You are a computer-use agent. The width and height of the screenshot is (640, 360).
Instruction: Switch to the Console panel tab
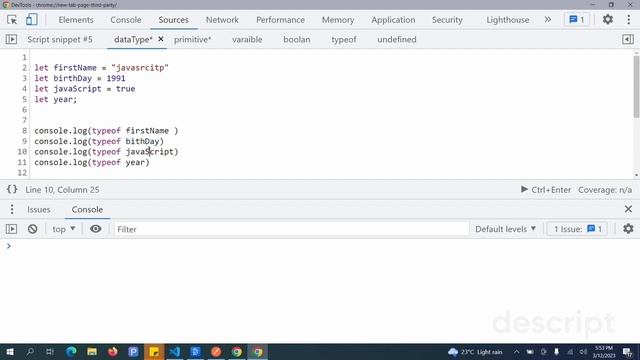126,20
